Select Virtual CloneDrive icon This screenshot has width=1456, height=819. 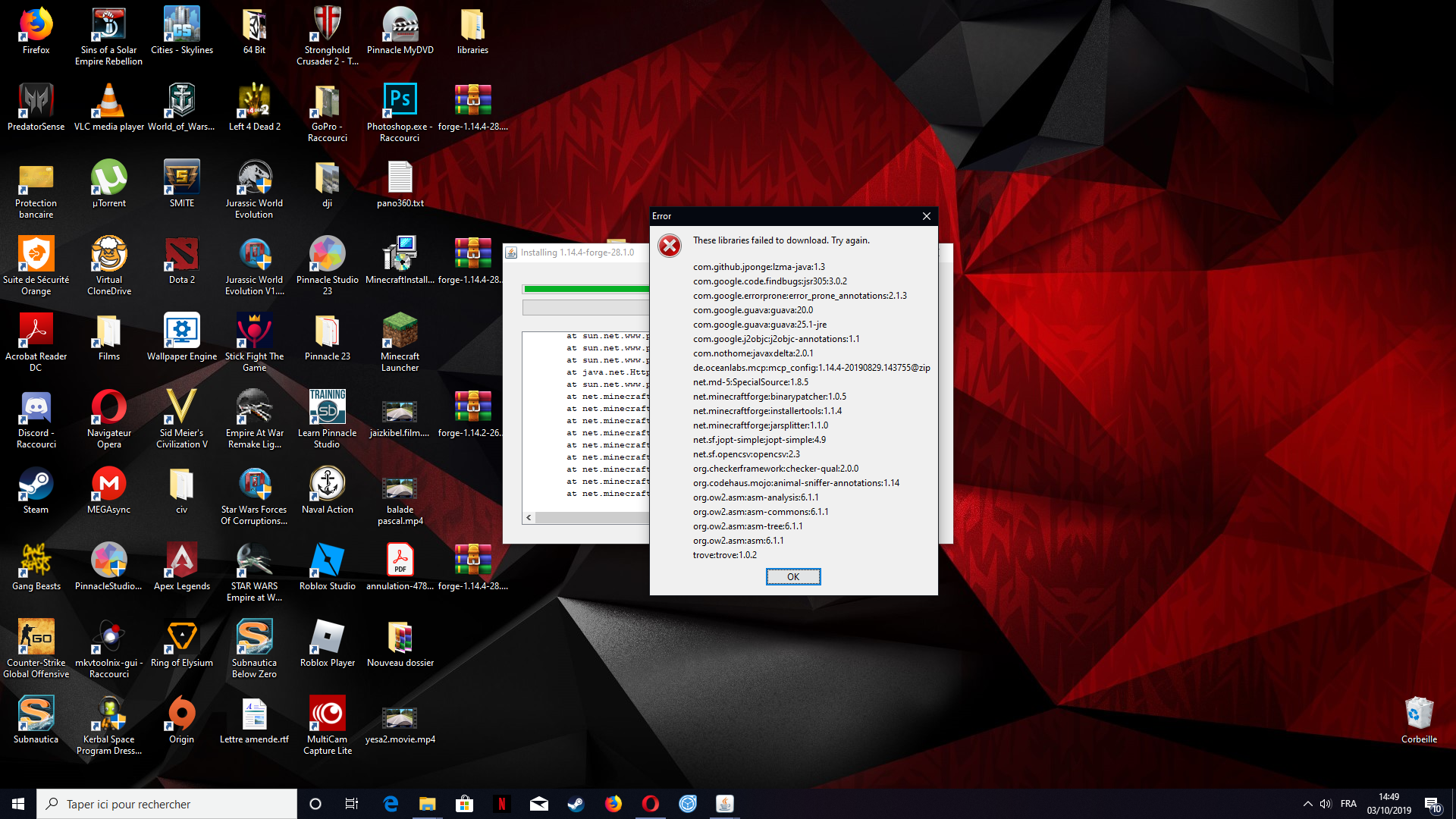[108, 266]
